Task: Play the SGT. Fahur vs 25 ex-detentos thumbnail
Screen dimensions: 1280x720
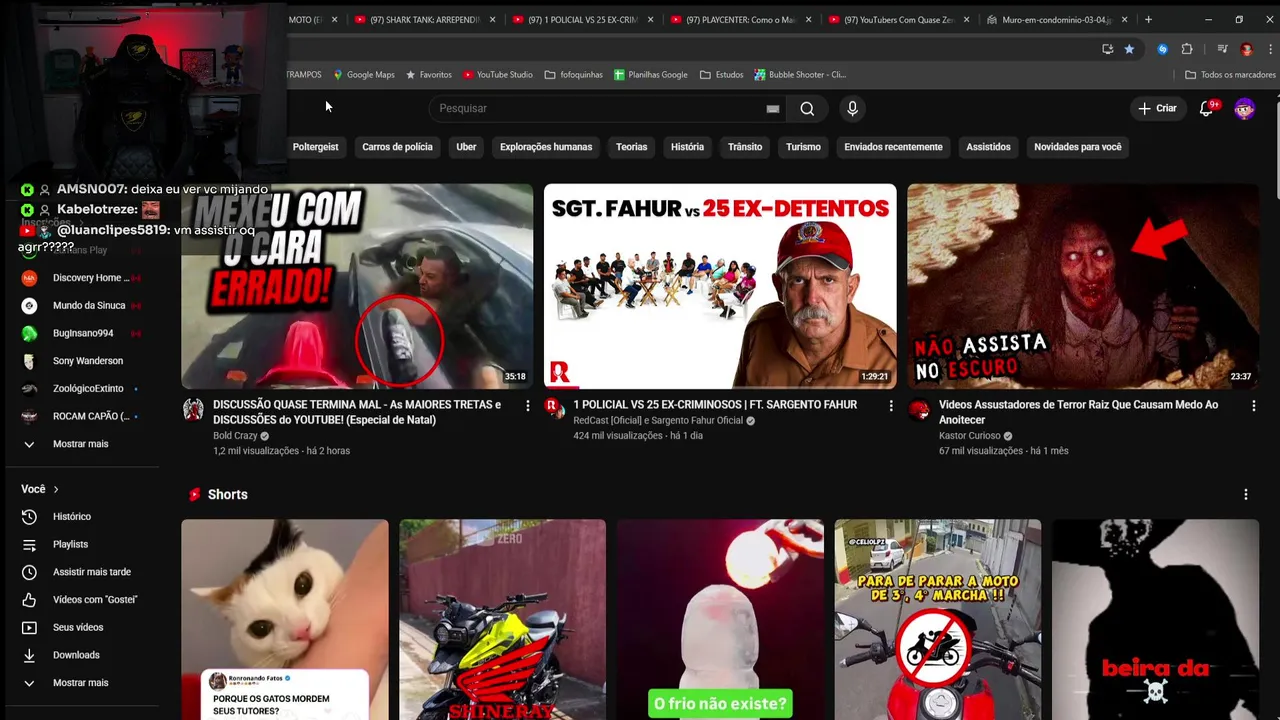Action: click(x=720, y=286)
